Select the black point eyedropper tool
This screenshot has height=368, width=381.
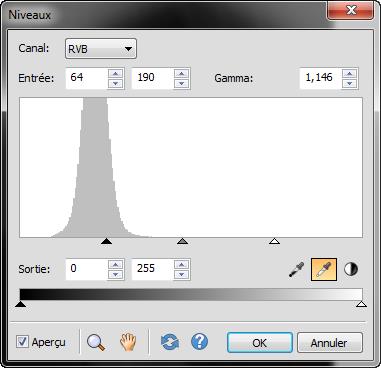296,269
